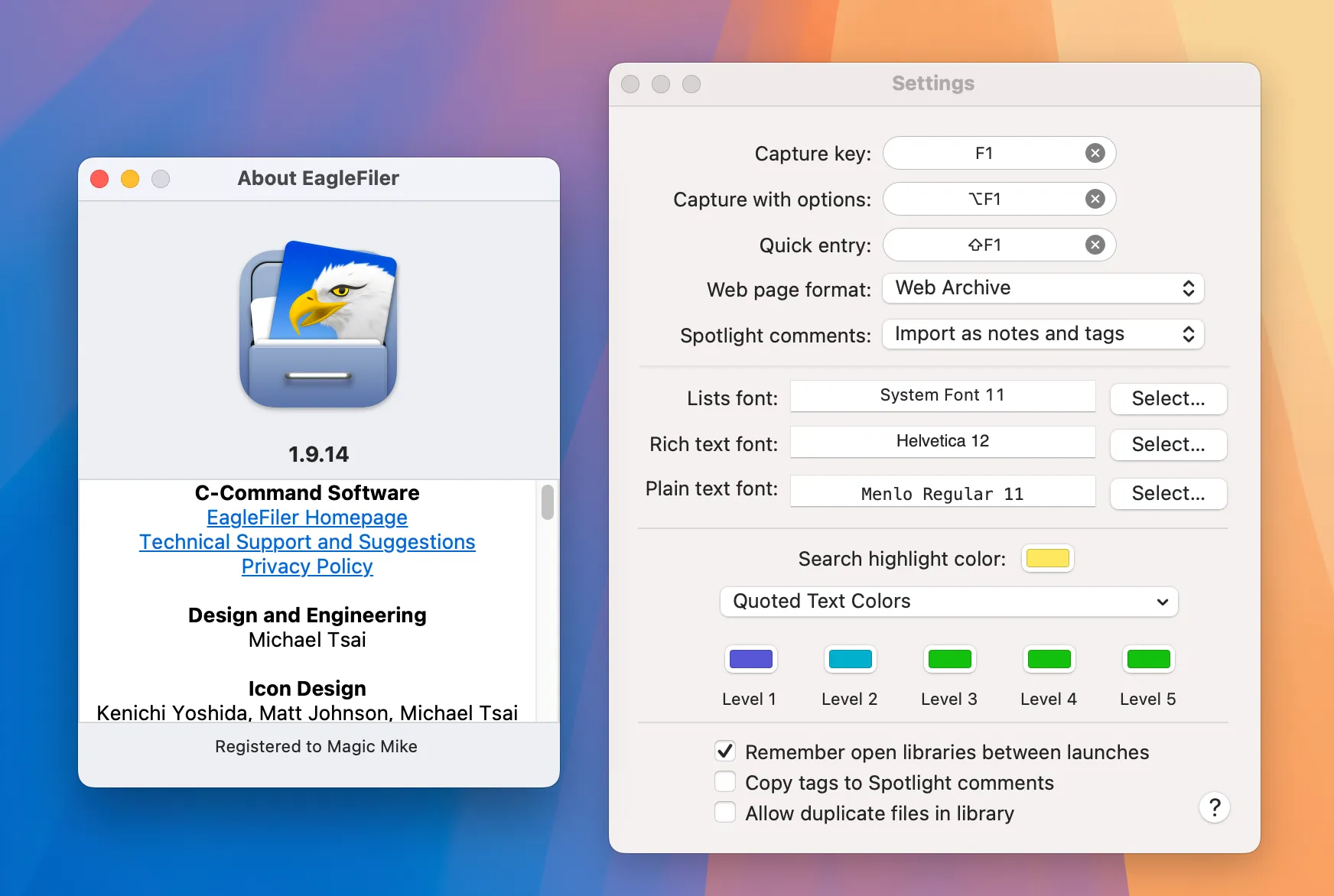The height and width of the screenshot is (896, 1334).
Task: Open the Web page format dropdown
Action: tap(1043, 288)
